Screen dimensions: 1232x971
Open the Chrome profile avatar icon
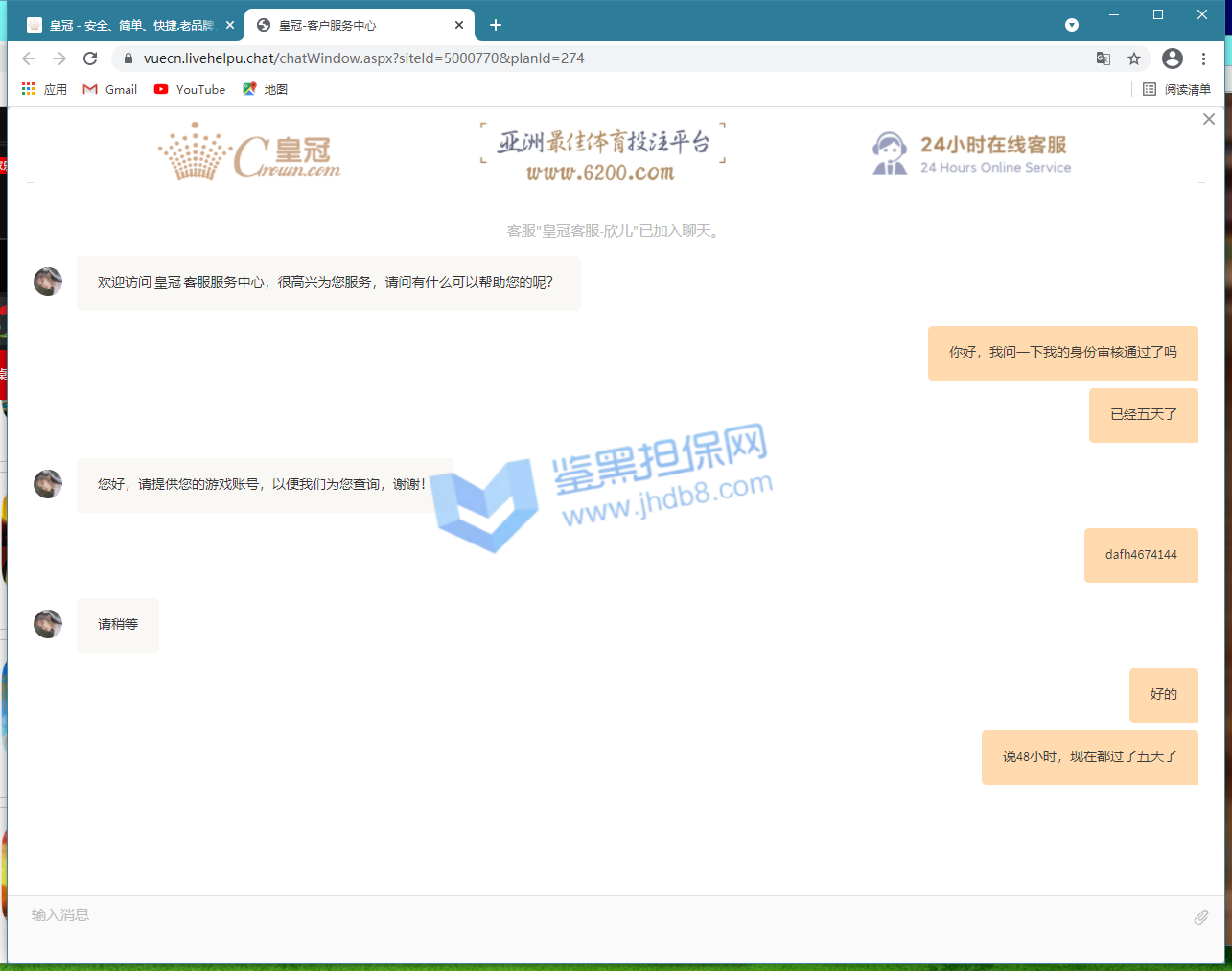[1172, 58]
